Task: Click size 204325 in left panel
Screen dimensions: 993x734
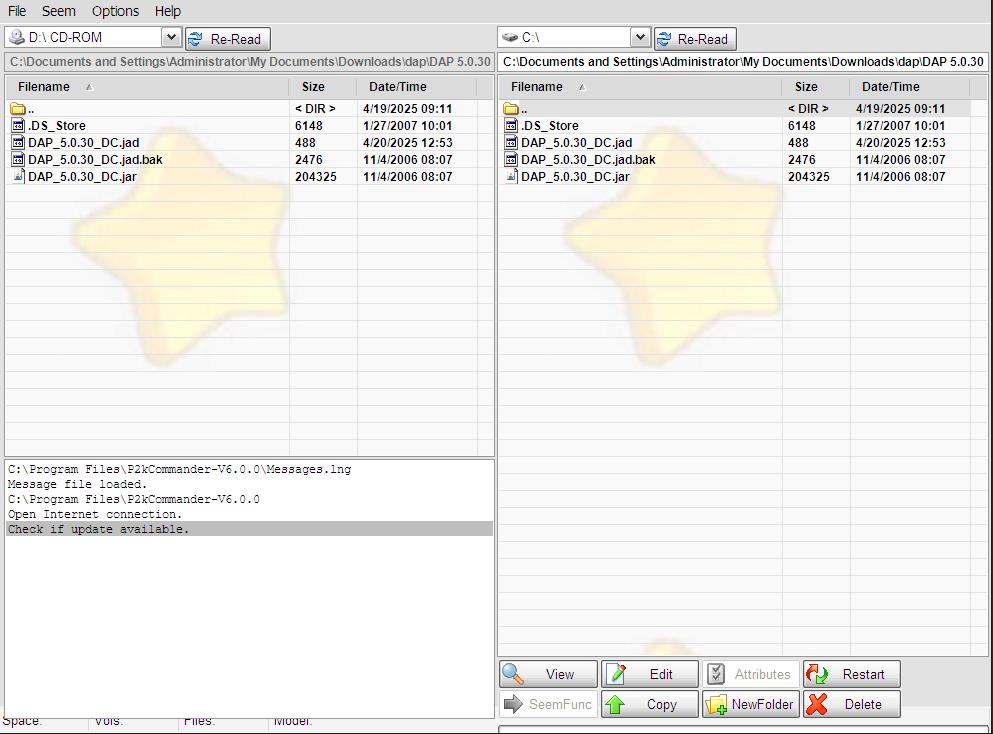Action: click(x=315, y=177)
